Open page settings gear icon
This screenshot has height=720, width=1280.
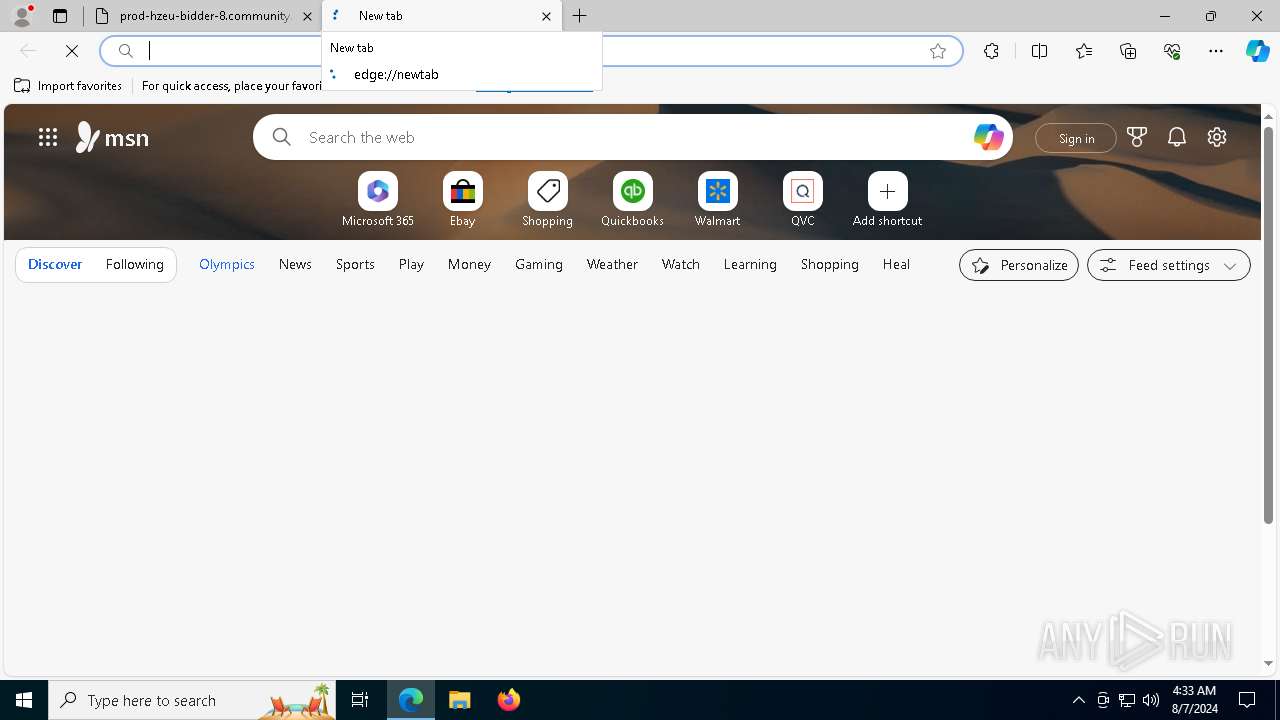point(1217,137)
